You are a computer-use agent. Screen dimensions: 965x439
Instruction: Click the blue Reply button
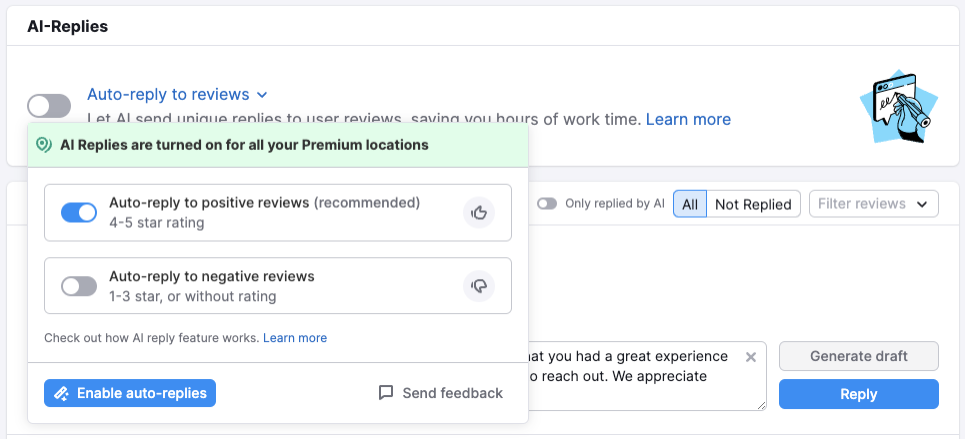pos(858,394)
